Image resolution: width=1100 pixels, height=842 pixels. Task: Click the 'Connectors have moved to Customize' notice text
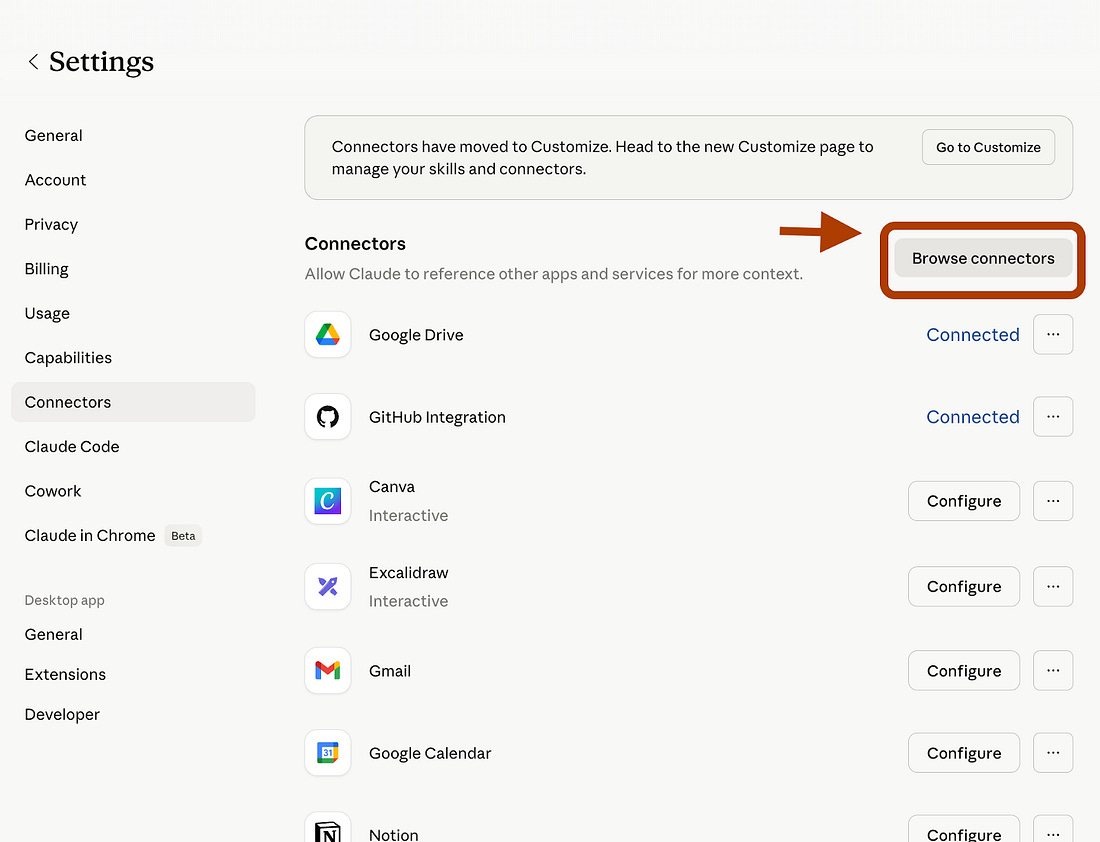pyautogui.click(x=603, y=158)
